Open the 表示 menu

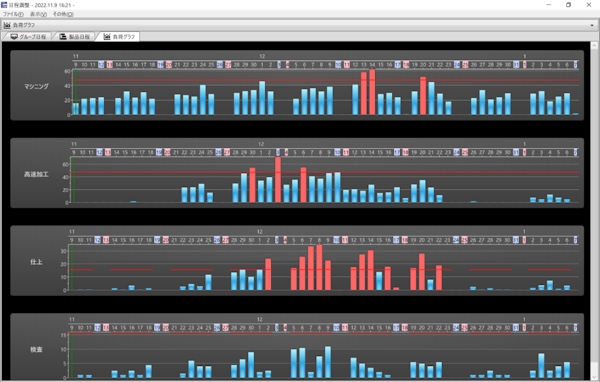[x=38, y=14]
